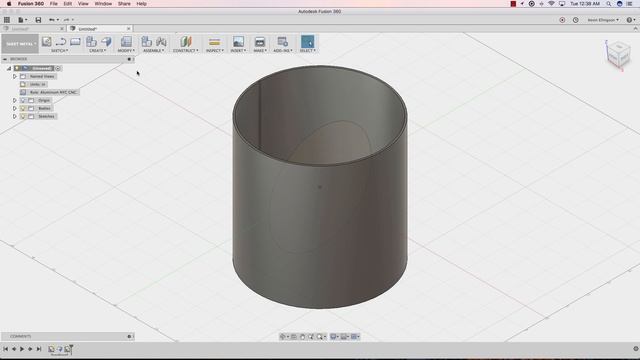Screen dimensions: 640x360
Task: Step timeline back one feature
Action: click(x=14, y=349)
